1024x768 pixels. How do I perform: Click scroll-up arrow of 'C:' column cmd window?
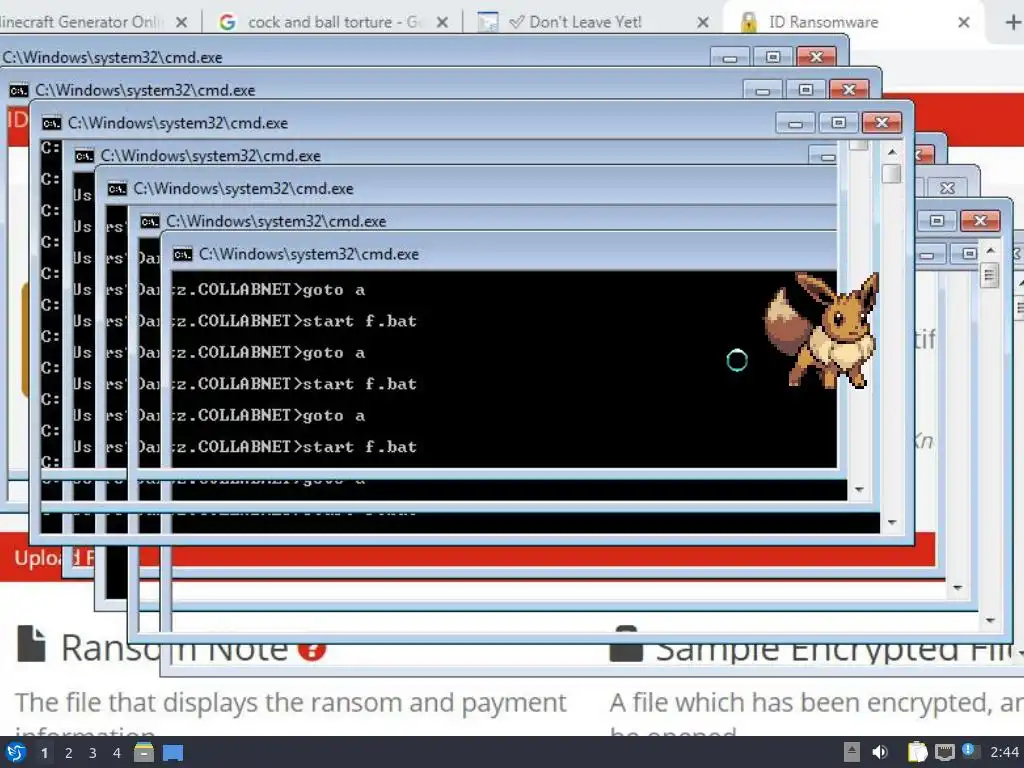[x=892, y=152]
